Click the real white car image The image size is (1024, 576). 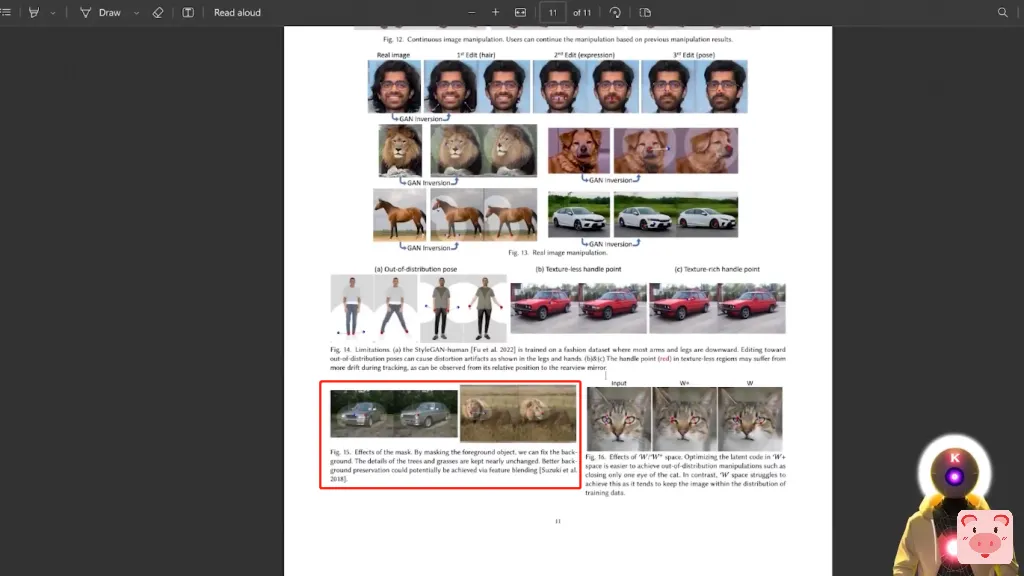click(579, 215)
